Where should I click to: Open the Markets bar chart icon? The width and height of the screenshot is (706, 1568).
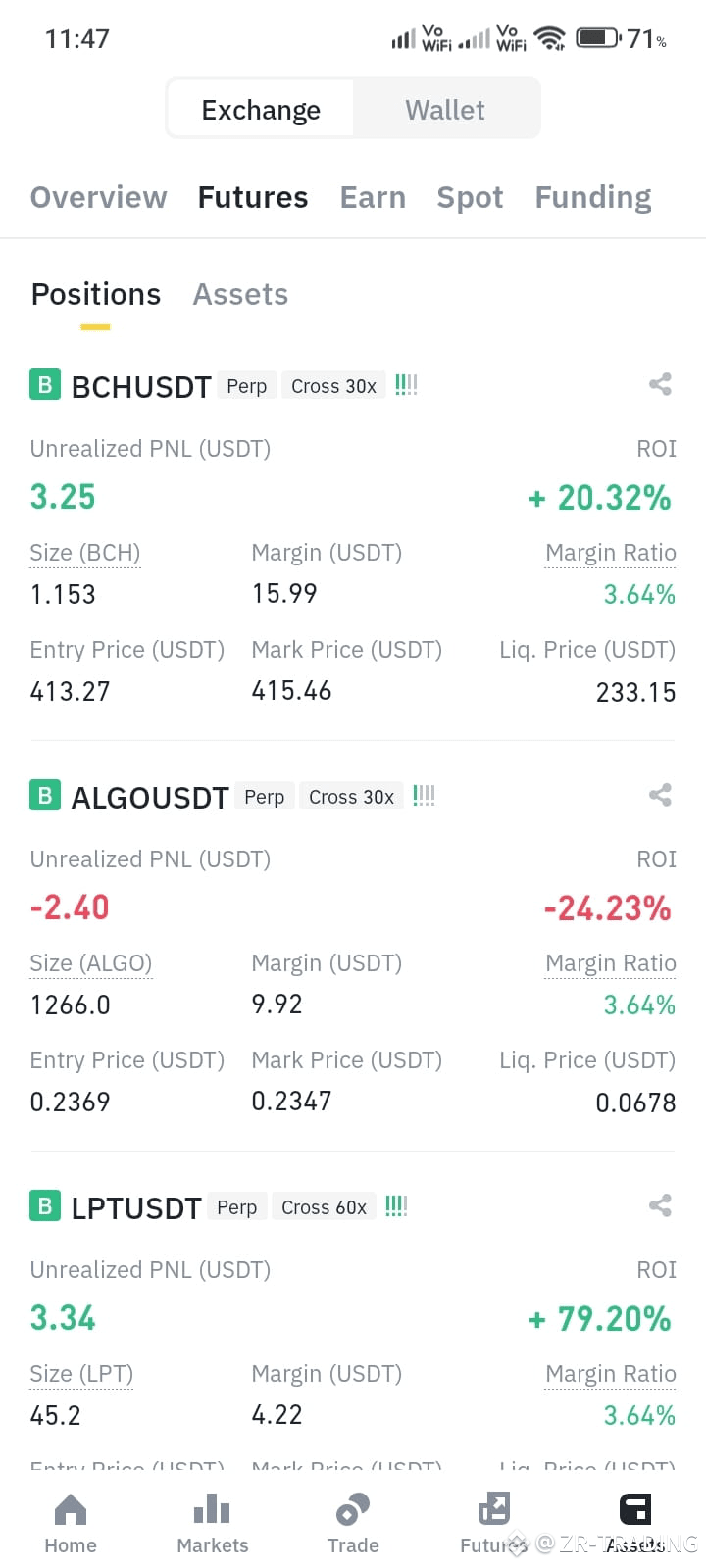212,1509
